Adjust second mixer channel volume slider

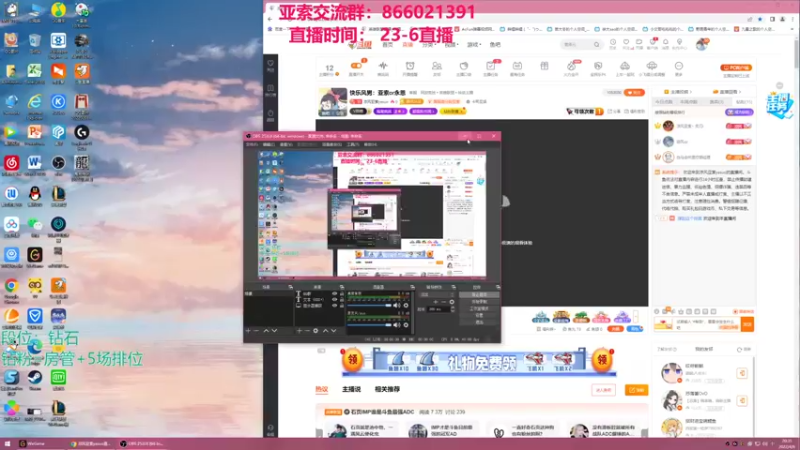tap(369, 325)
